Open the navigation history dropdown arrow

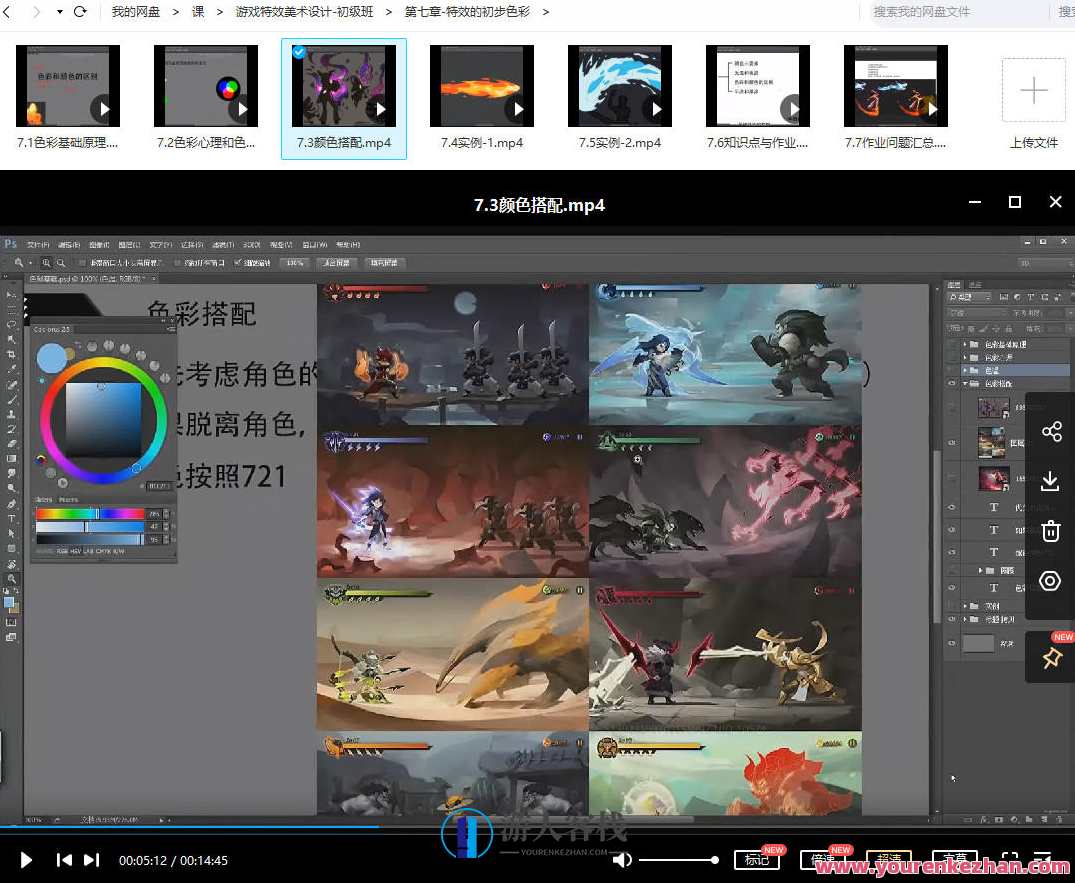(x=60, y=12)
